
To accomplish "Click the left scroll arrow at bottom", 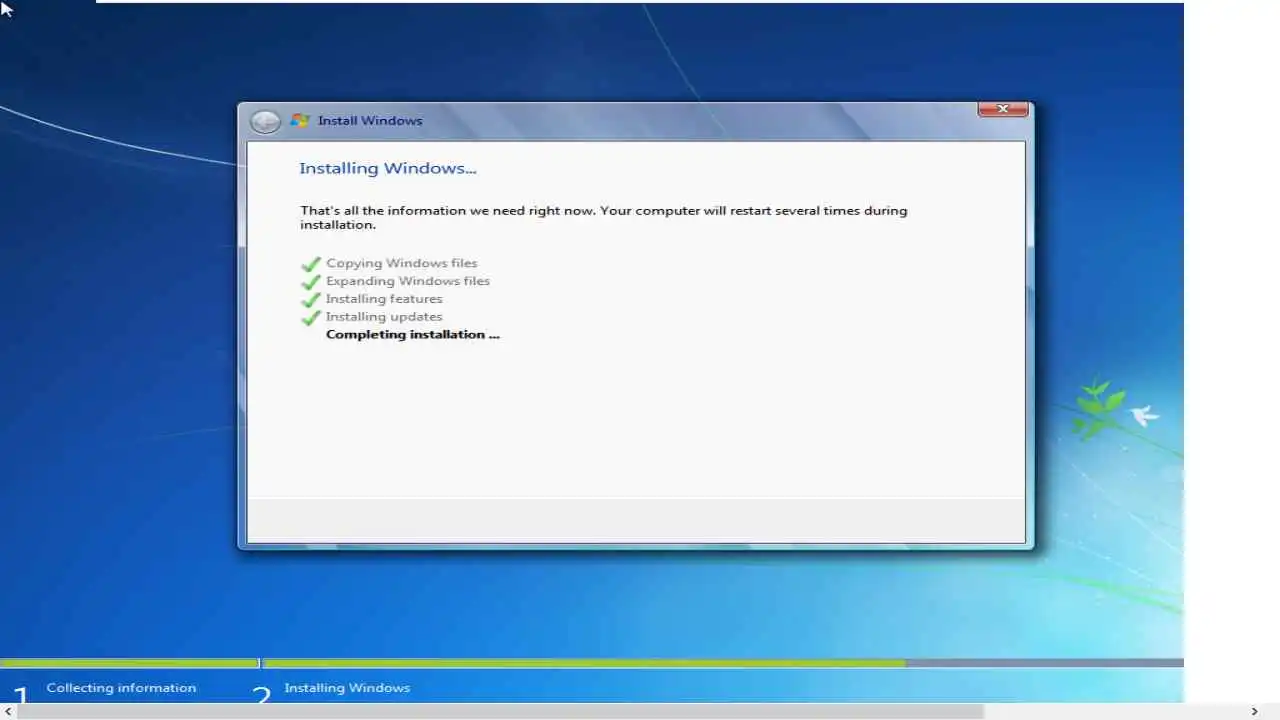I will coord(7,712).
